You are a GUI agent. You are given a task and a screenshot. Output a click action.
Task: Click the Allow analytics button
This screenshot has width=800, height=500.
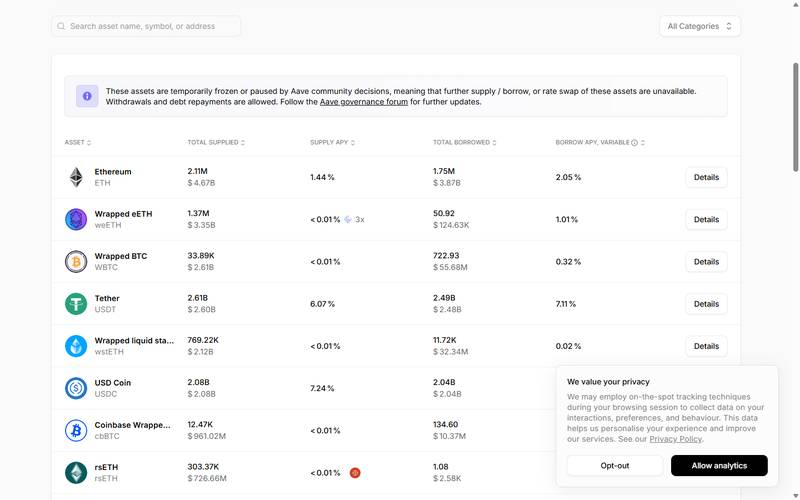point(719,465)
